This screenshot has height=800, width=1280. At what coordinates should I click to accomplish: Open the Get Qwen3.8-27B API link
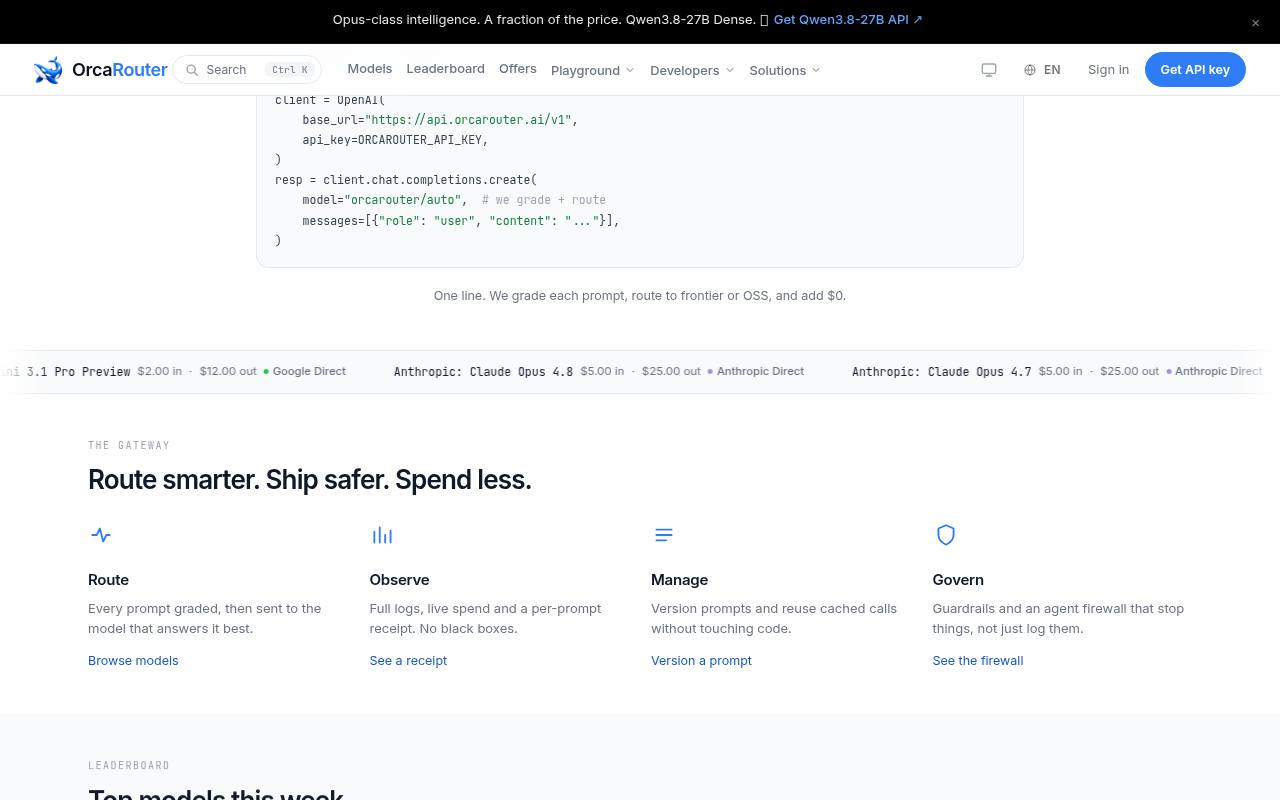(848, 19)
